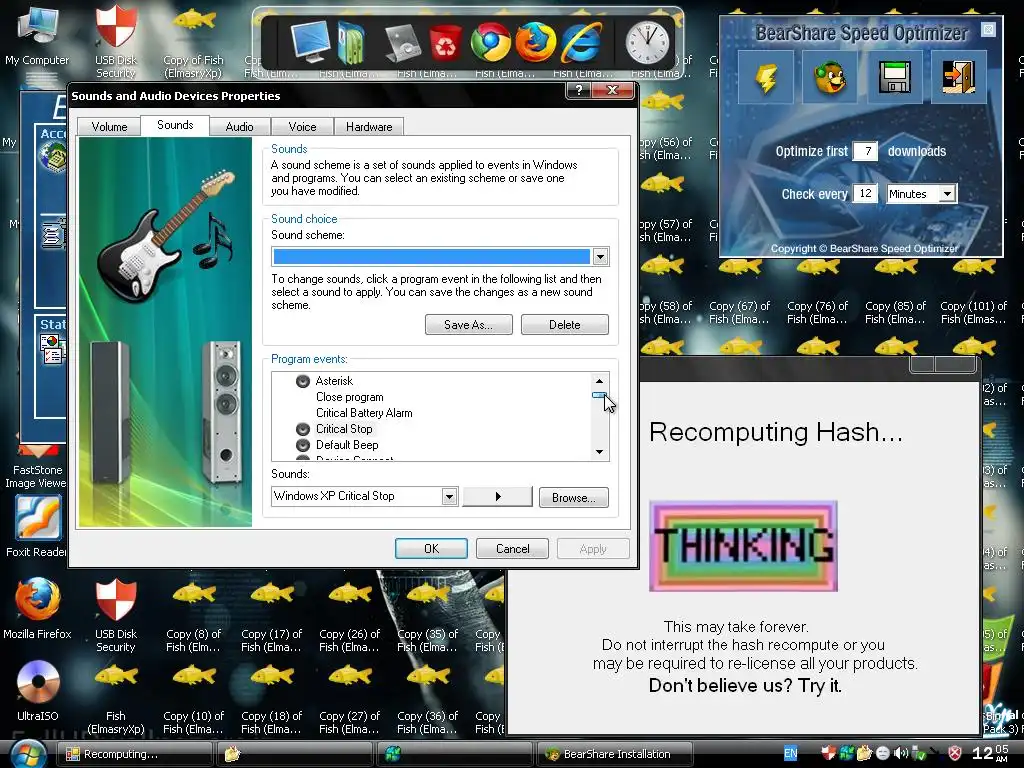This screenshot has width=1024, height=768.
Task: Select the Fish (ElmasryXp) desktop icon
Action: pyautogui.click(x=116, y=699)
